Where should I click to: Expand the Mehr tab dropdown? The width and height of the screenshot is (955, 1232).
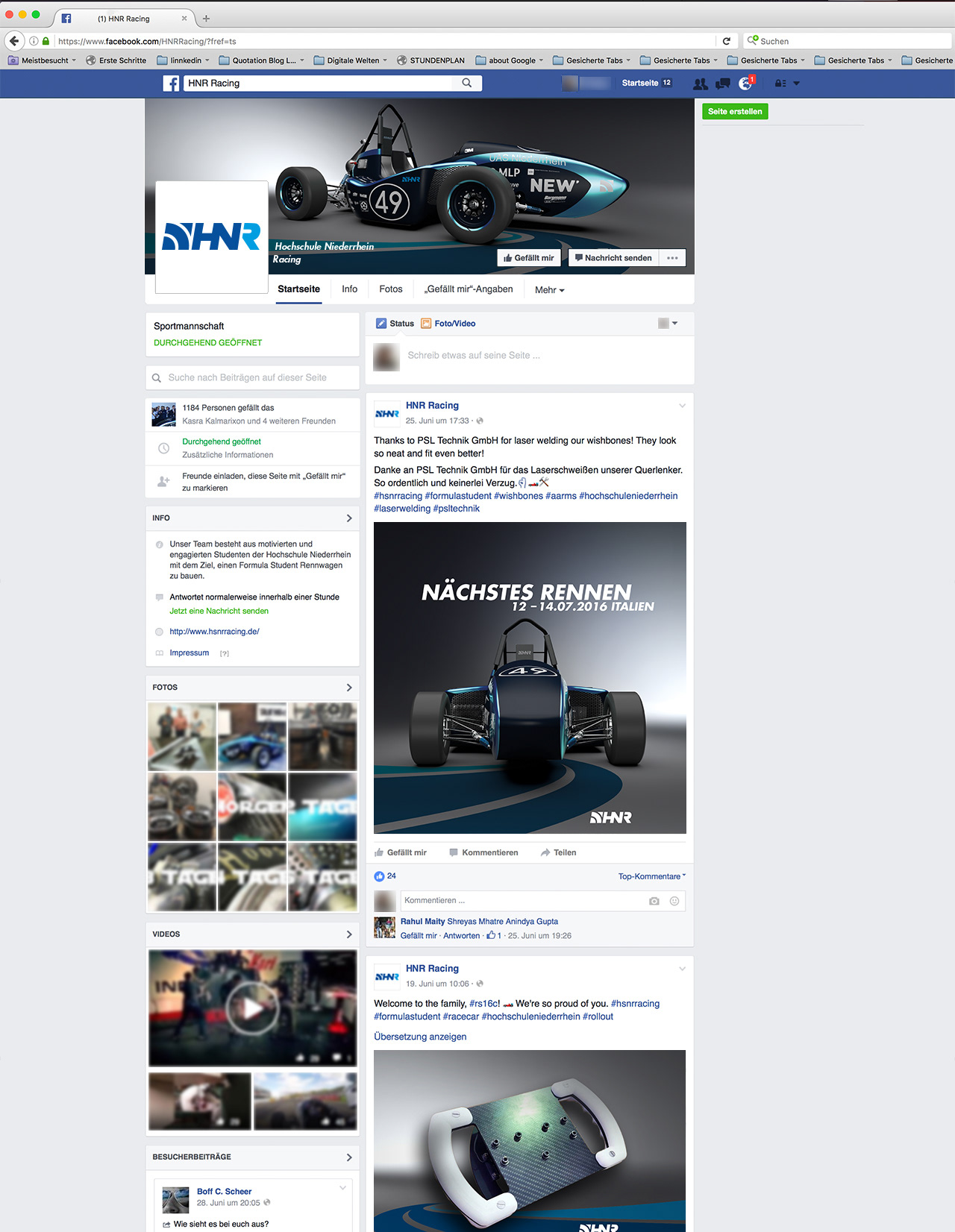pyautogui.click(x=550, y=290)
